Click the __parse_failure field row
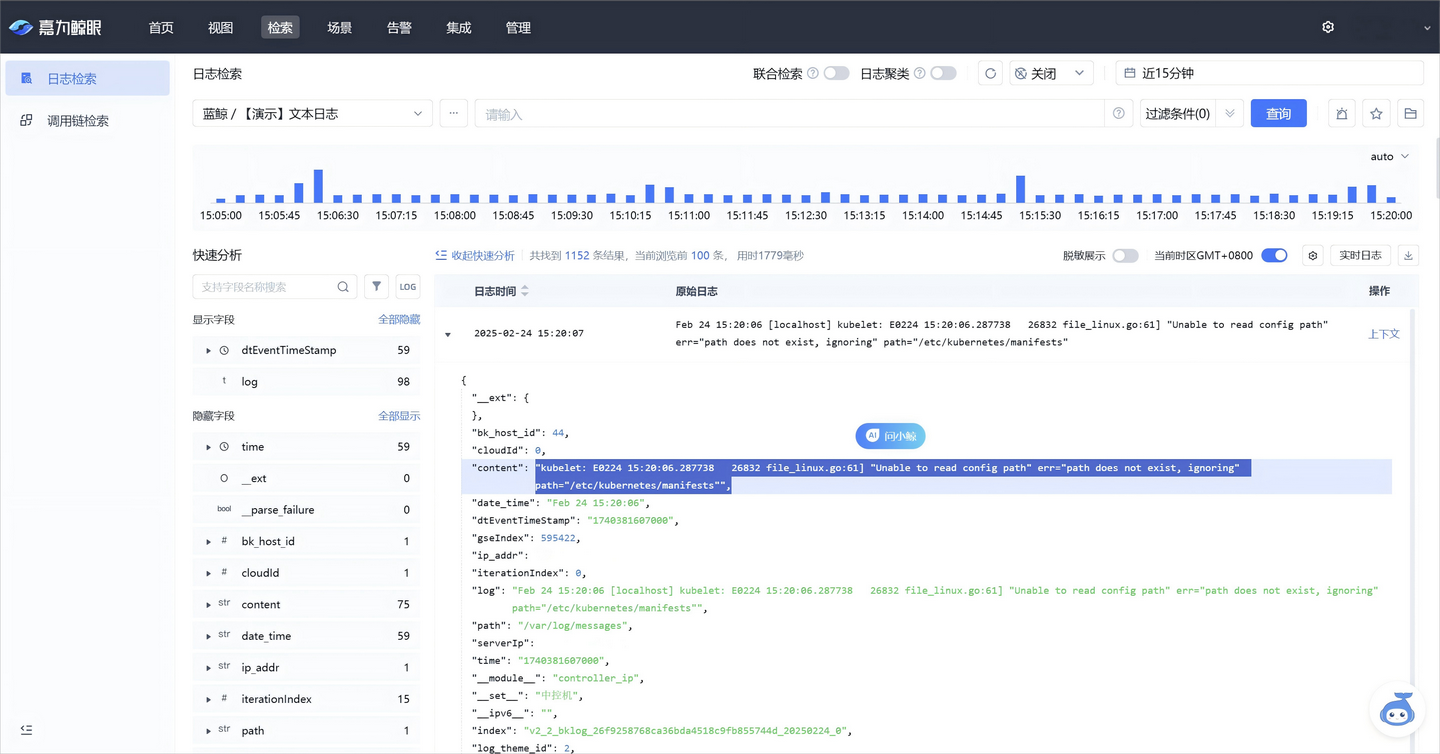 (x=306, y=510)
